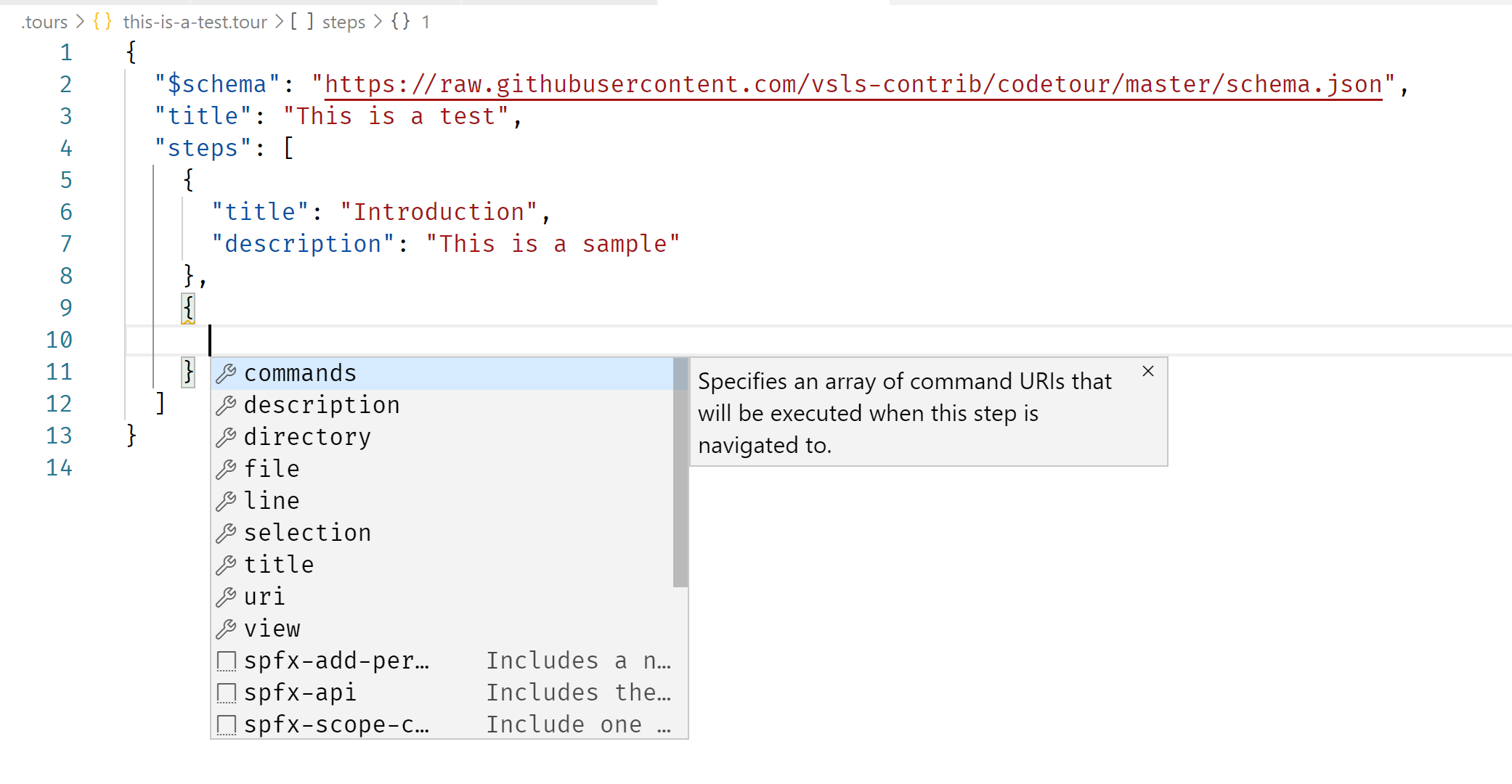Screen dimensions: 1512x784
Task: Select commands from the suggestion list
Action: [x=300, y=373]
